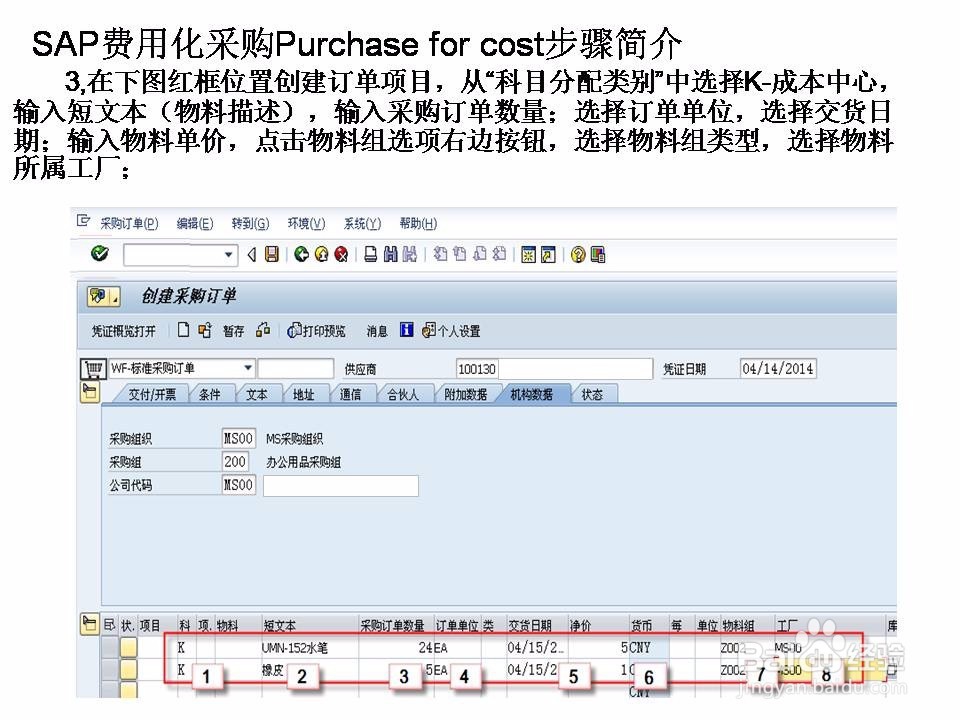Open the 系统(Y) menu
This screenshot has width=960, height=720.
coord(362,223)
